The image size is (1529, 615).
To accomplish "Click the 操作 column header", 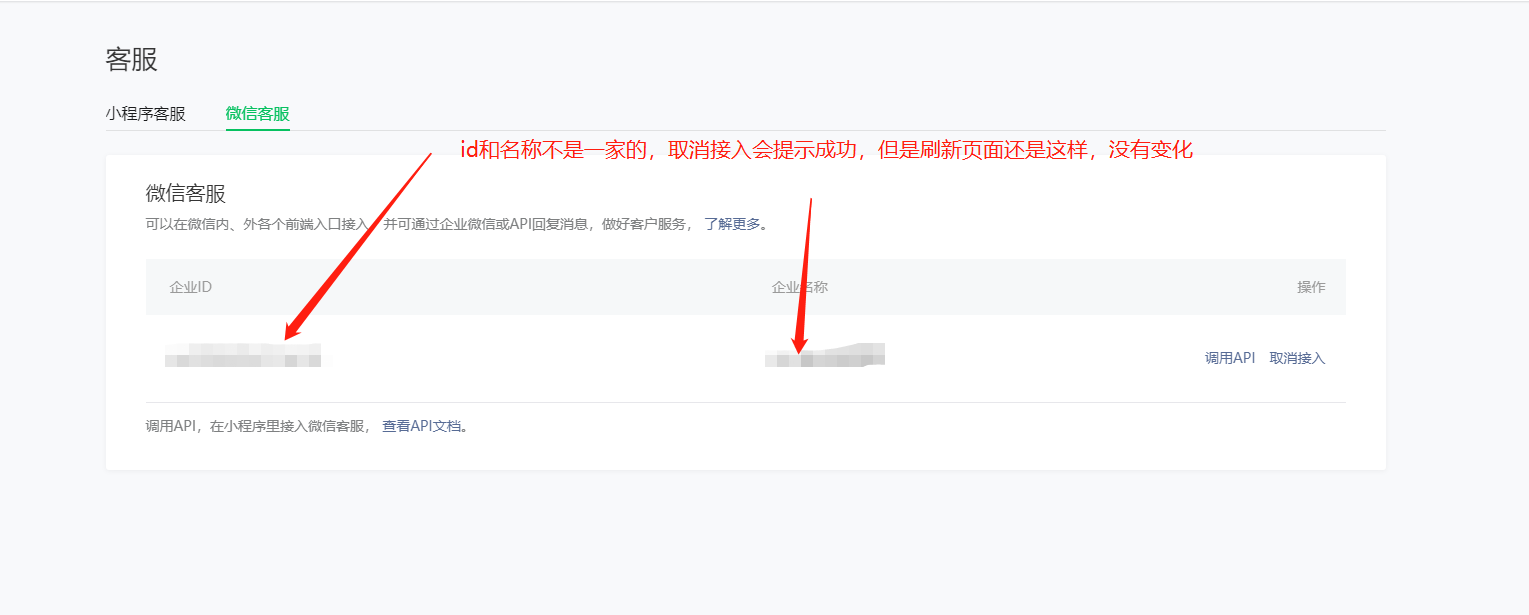I will coord(1311,287).
